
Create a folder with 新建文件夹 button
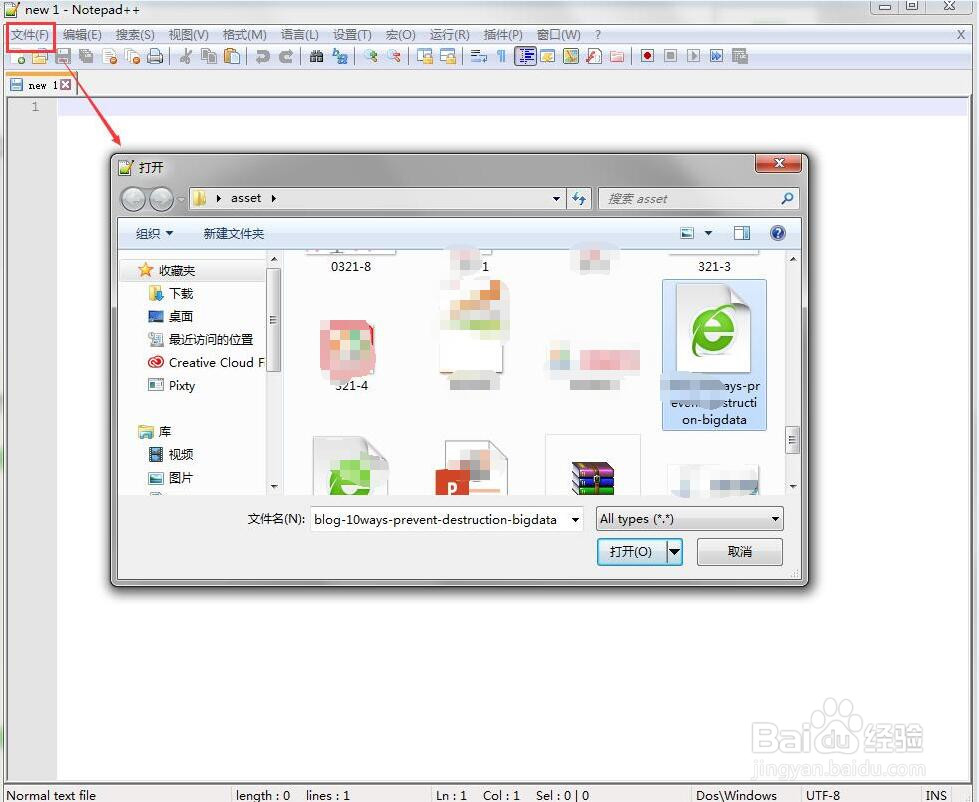coord(234,233)
